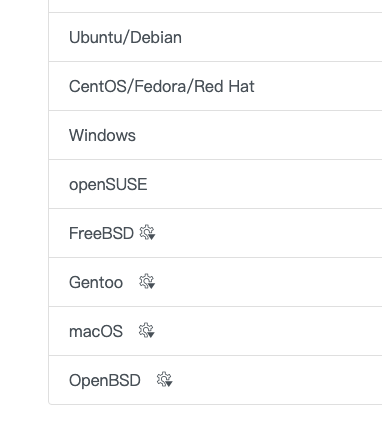The width and height of the screenshot is (382, 432).
Task: Click blank space right of Red Hat
Action: [x=318, y=86]
